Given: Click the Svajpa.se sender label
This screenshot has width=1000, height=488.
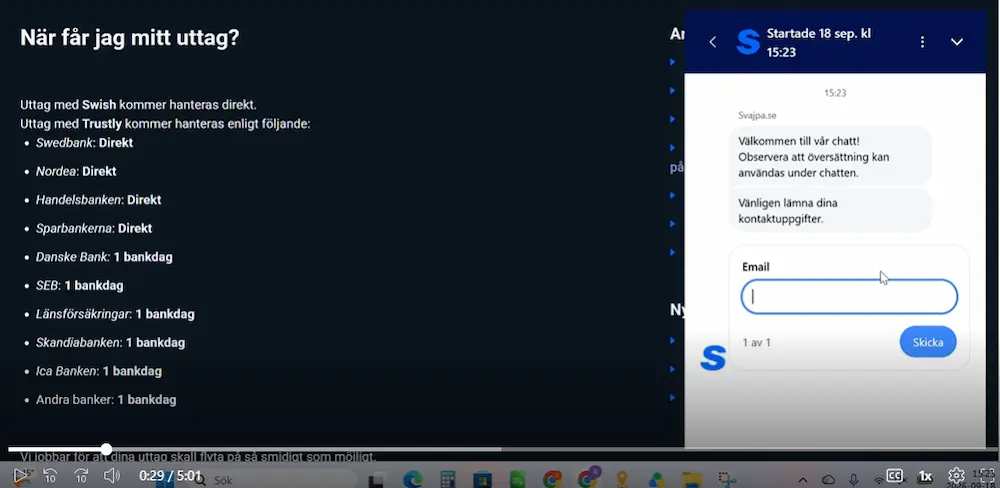Looking at the screenshot, I should click(757, 115).
